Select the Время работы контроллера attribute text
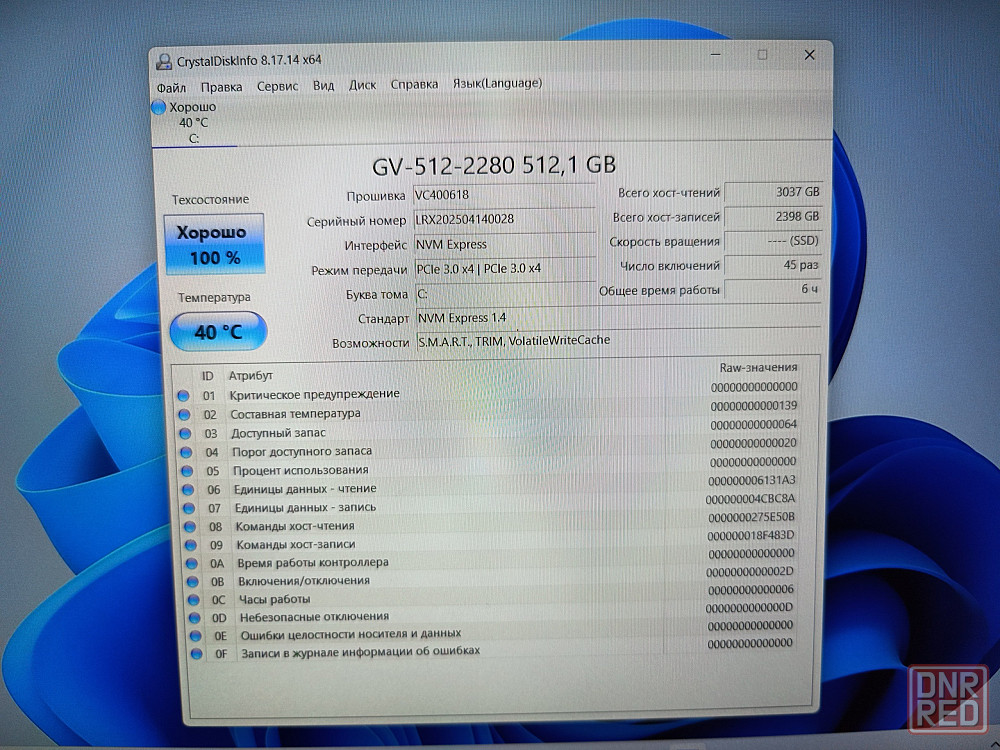This screenshot has width=1000, height=750. 312,562
